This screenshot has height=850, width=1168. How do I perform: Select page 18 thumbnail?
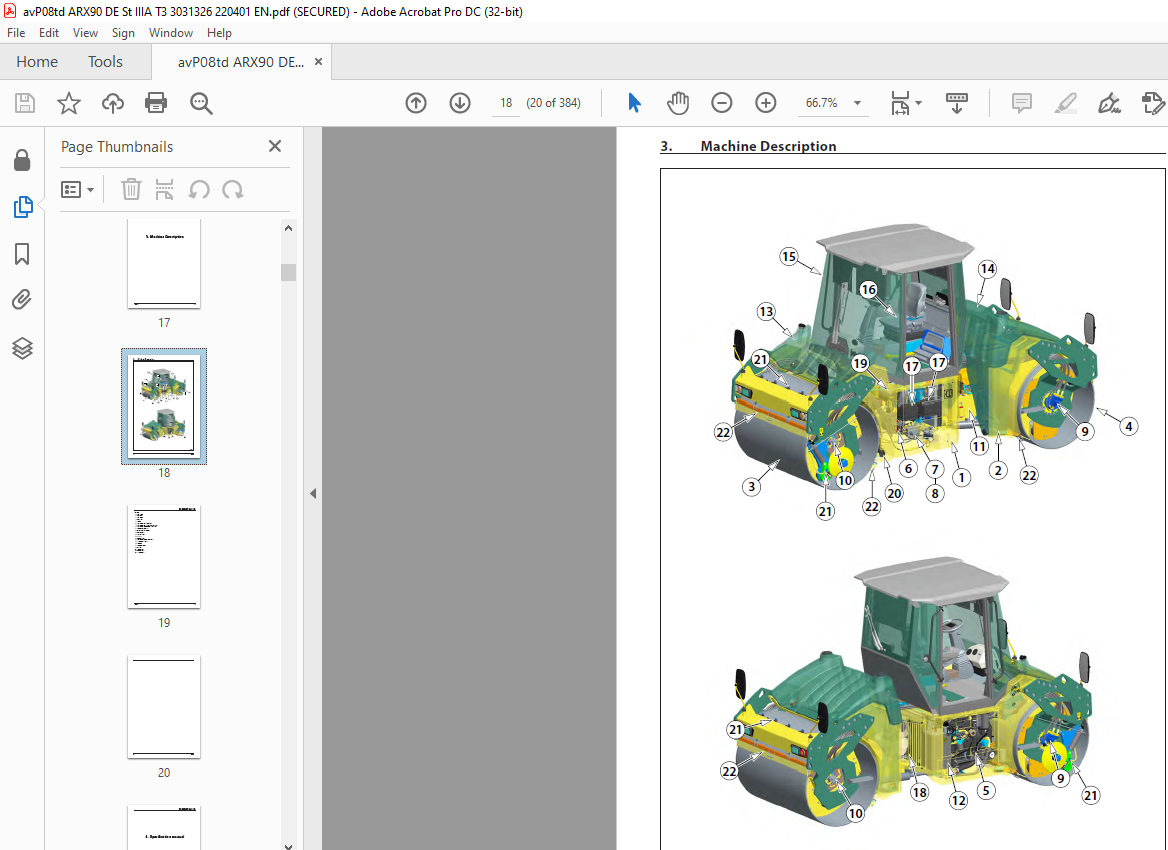point(164,406)
